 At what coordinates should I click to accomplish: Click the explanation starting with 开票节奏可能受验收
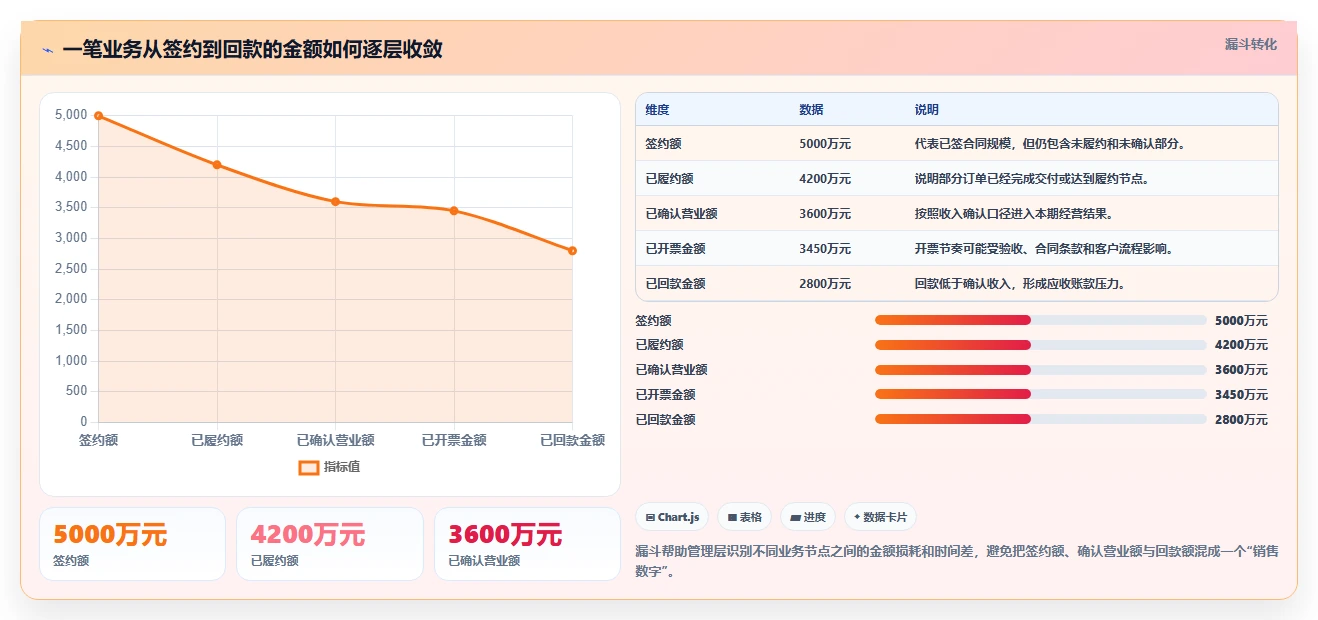(1044, 249)
